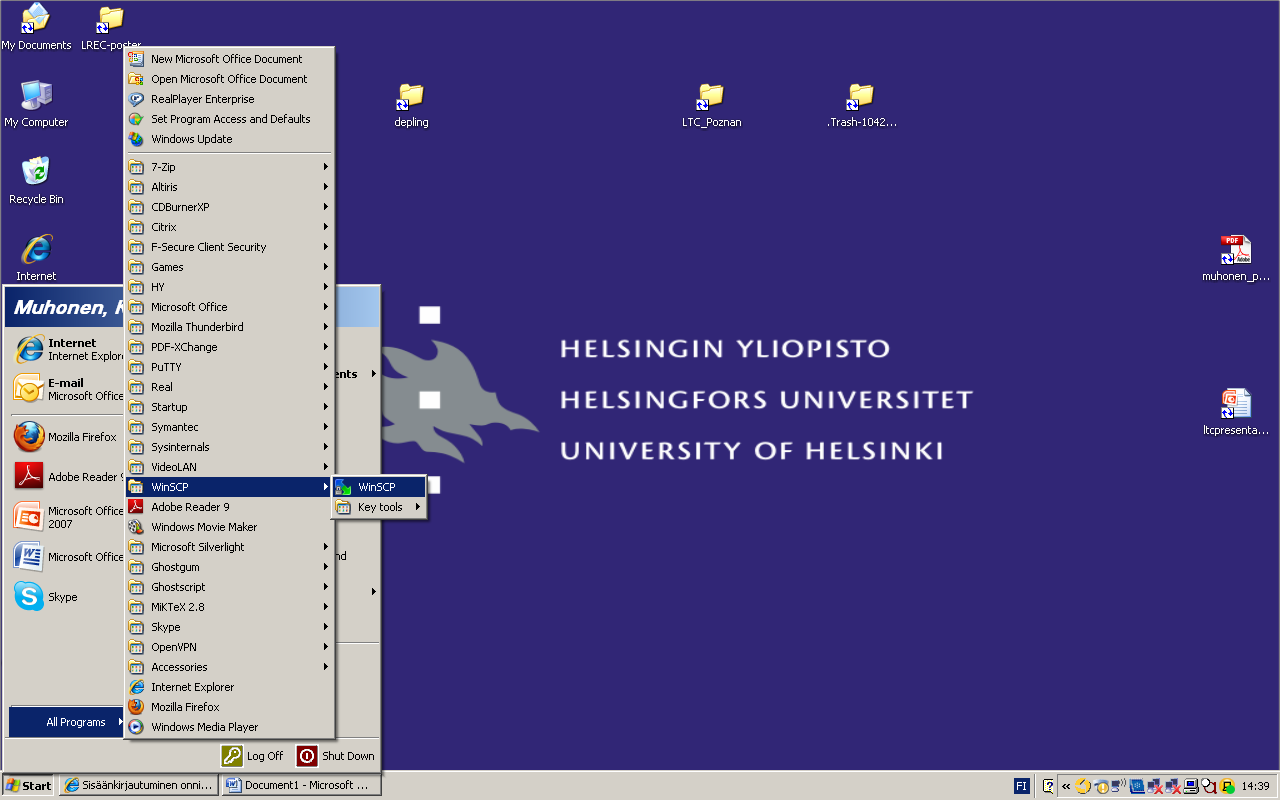Expand the Key tools submenu
This screenshot has width=1280, height=800.
(380, 507)
